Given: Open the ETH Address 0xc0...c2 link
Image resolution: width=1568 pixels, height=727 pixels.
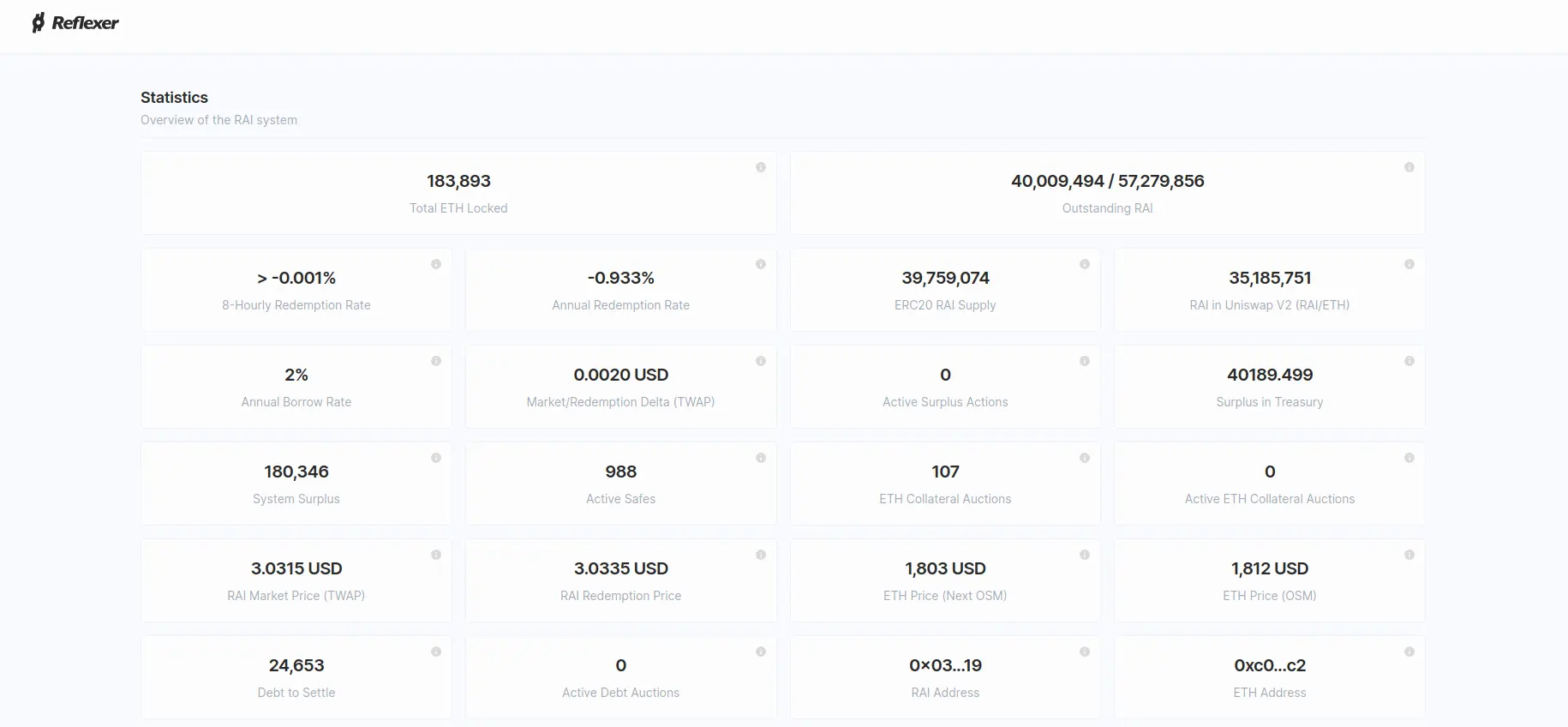Looking at the screenshot, I should pyautogui.click(x=1269, y=665).
